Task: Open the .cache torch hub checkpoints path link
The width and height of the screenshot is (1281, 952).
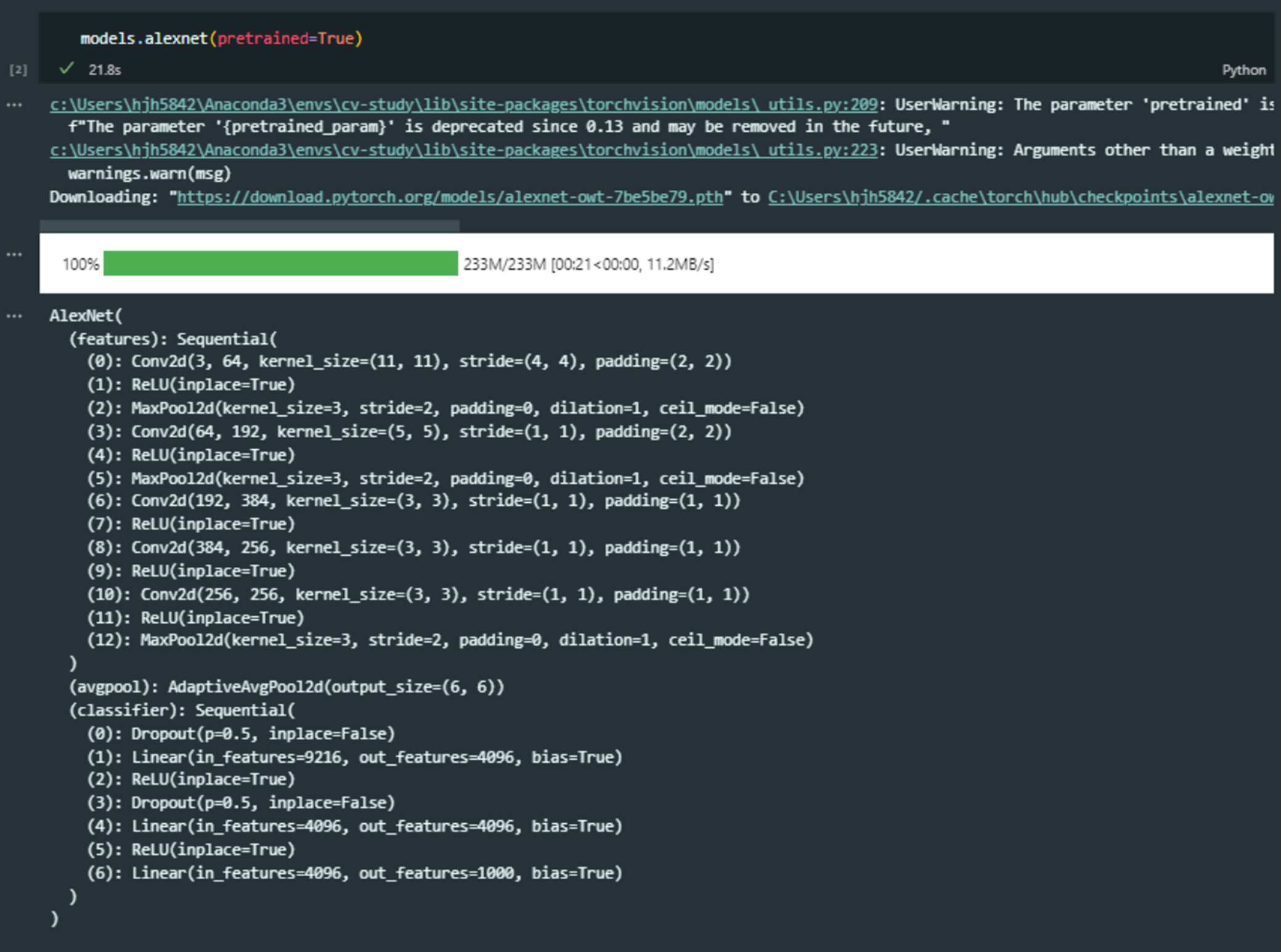Action: click(1020, 197)
